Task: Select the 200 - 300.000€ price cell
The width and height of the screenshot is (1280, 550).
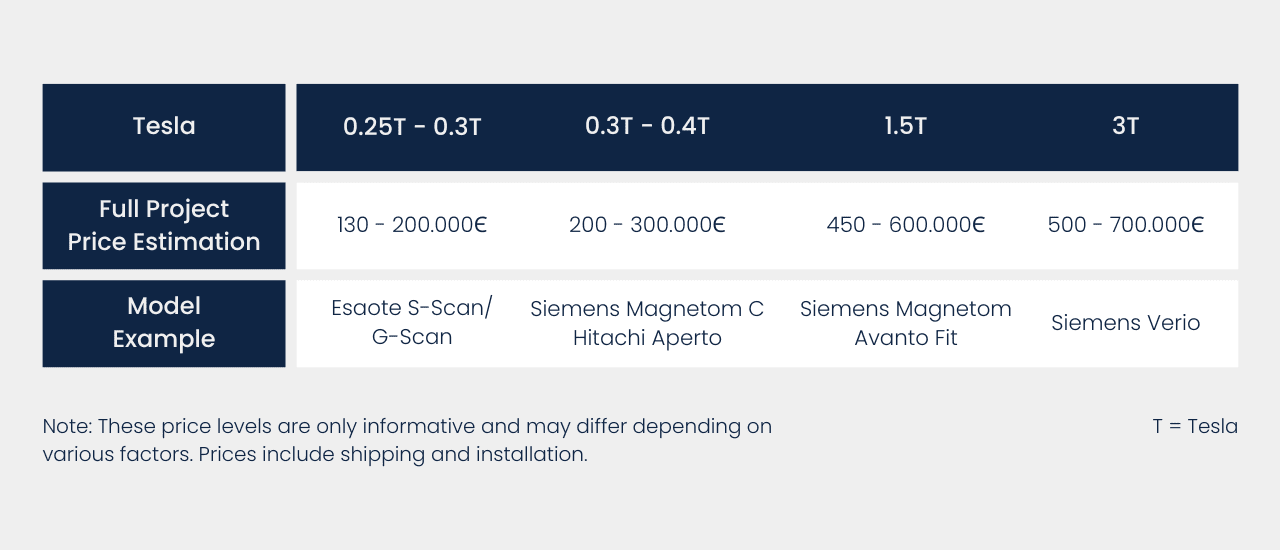Action: tap(647, 225)
